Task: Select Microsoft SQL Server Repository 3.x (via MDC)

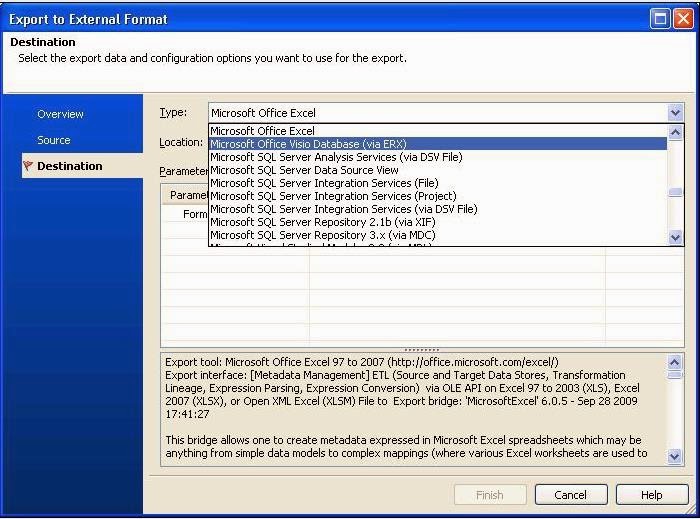Action: tap(438, 235)
